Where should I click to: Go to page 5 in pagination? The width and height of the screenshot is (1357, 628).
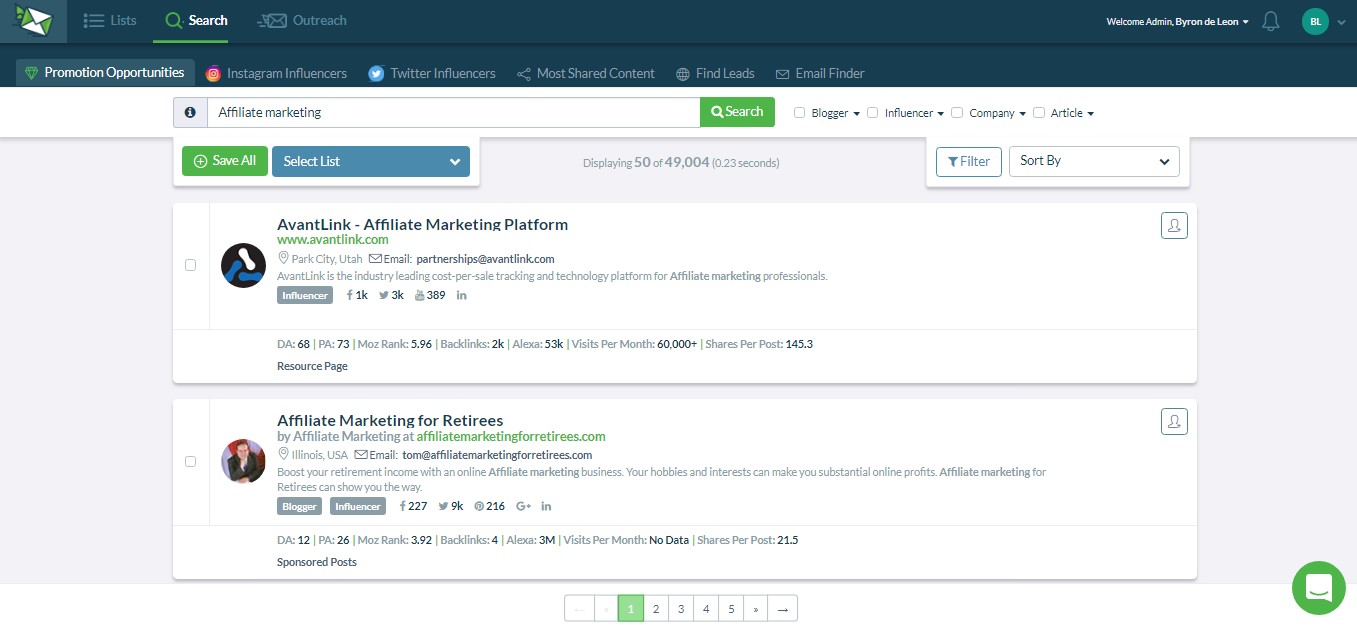[731, 608]
